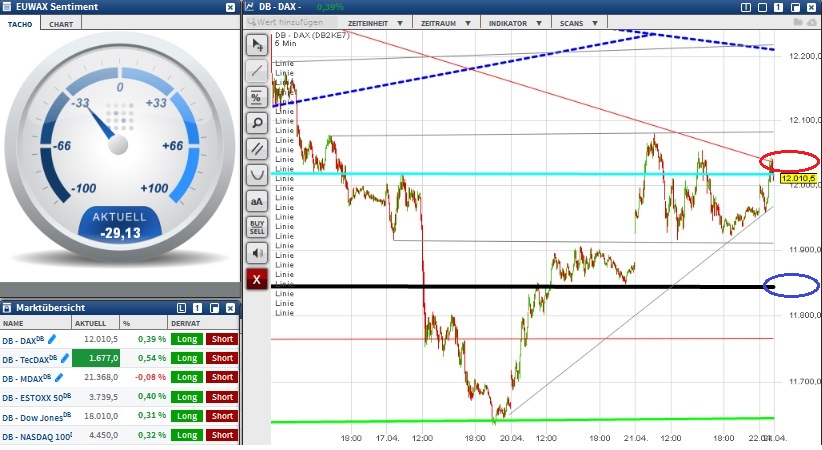The image size is (822, 450).
Task: Click the '1' icon in Marktübersicht title bar
Action: pos(198,308)
